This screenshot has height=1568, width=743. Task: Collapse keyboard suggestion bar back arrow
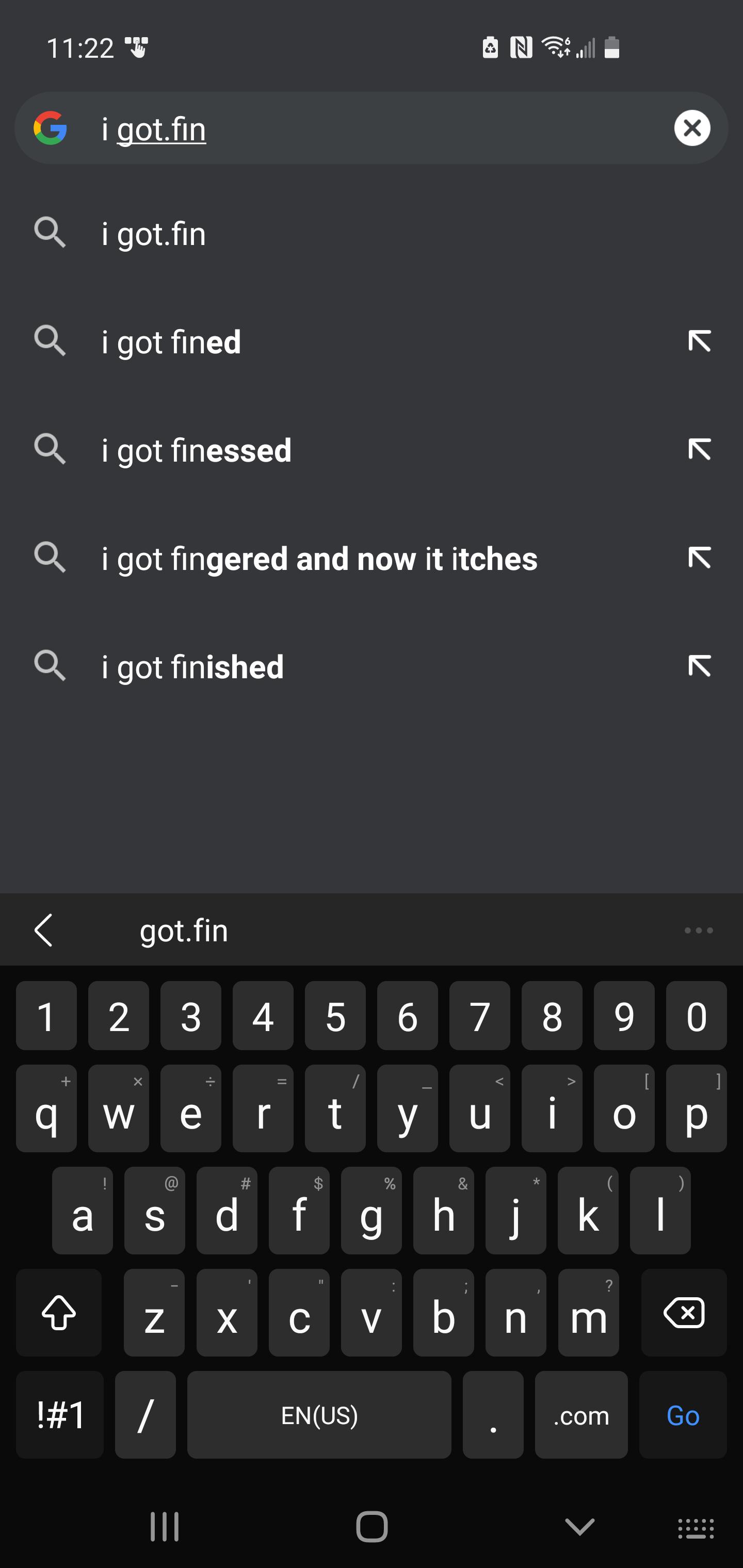click(x=44, y=930)
